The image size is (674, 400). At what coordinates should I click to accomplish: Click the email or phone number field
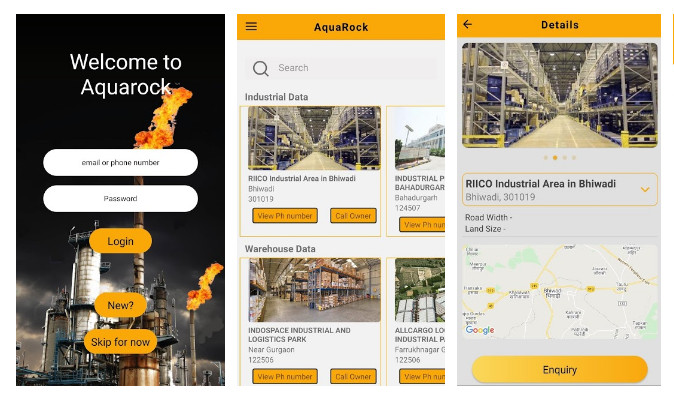click(x=120, y=162)
